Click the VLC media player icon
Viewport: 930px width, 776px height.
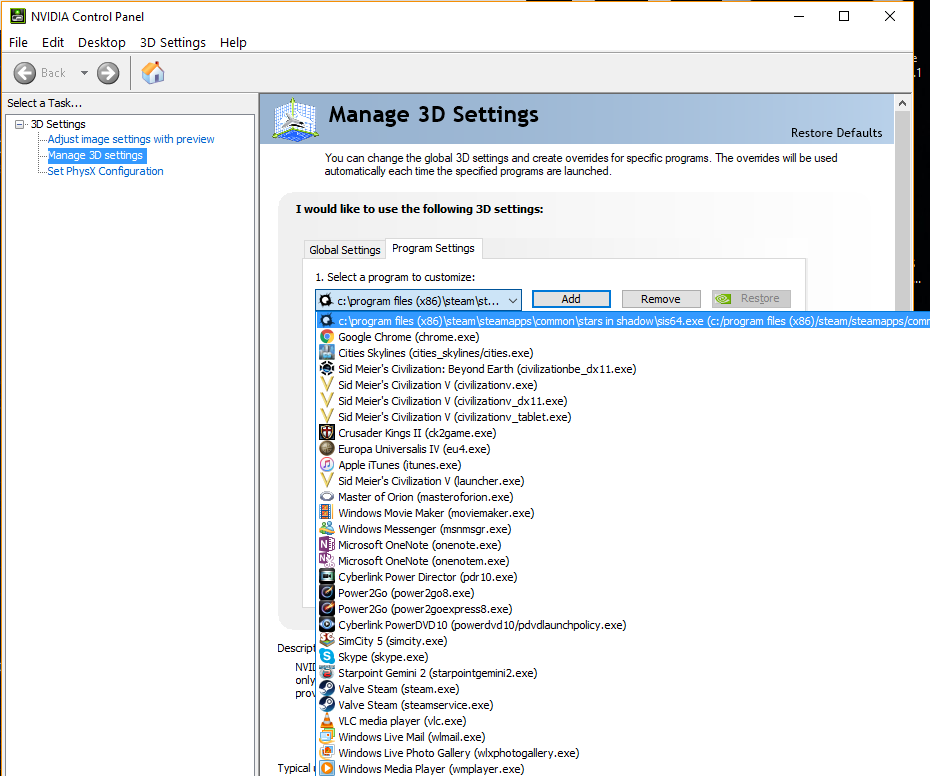coord(327,721)
